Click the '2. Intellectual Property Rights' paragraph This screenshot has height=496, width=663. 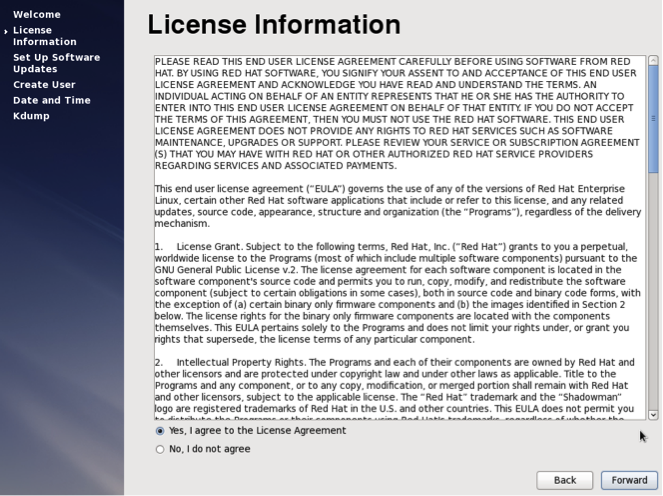(395, 391)
